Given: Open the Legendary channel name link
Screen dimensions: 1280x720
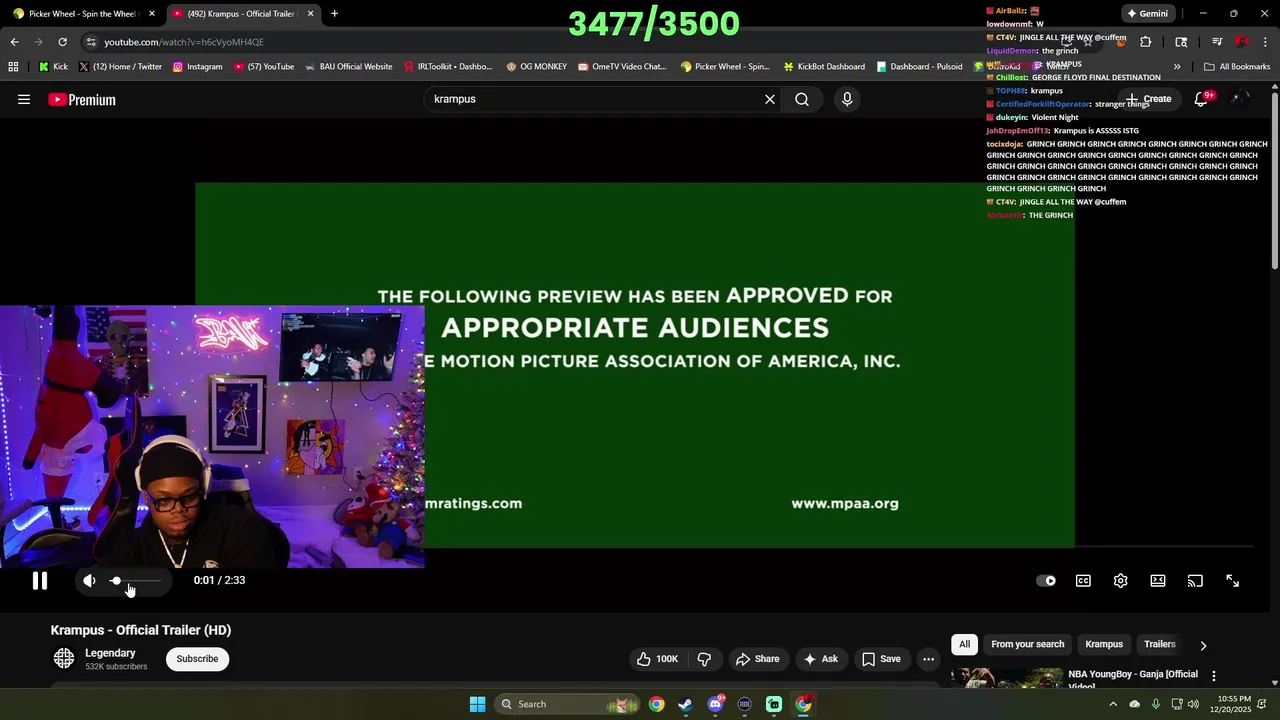Looking at the screenshot, I should pos(110,653).
